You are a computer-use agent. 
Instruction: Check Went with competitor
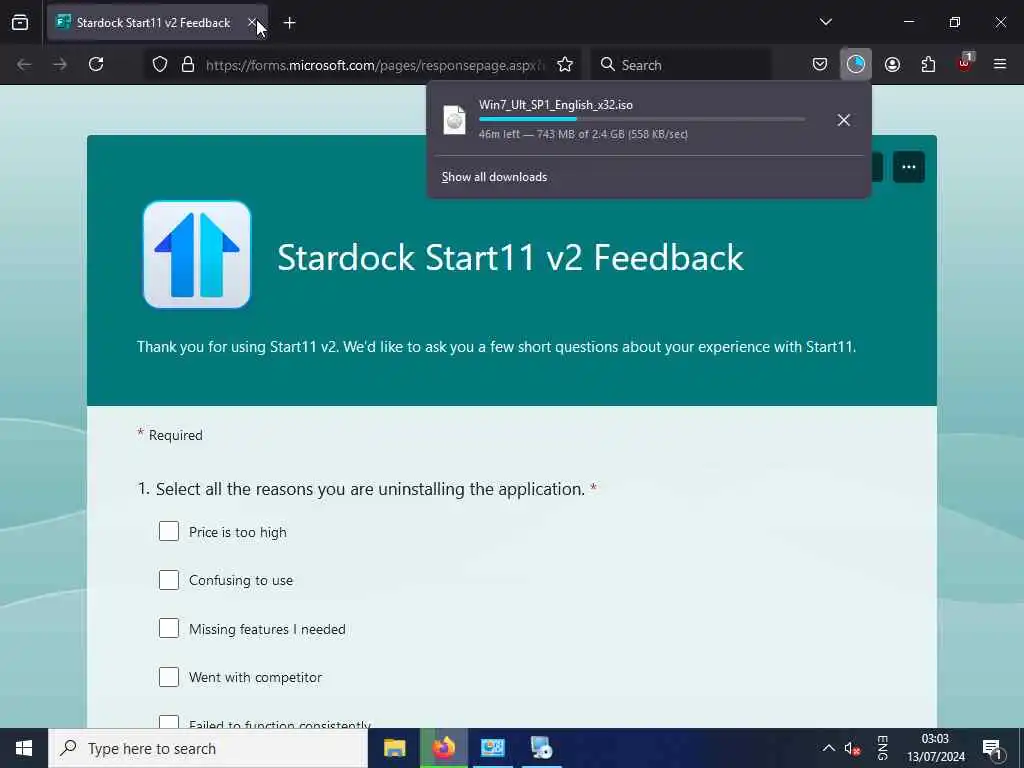coord(169,677)
